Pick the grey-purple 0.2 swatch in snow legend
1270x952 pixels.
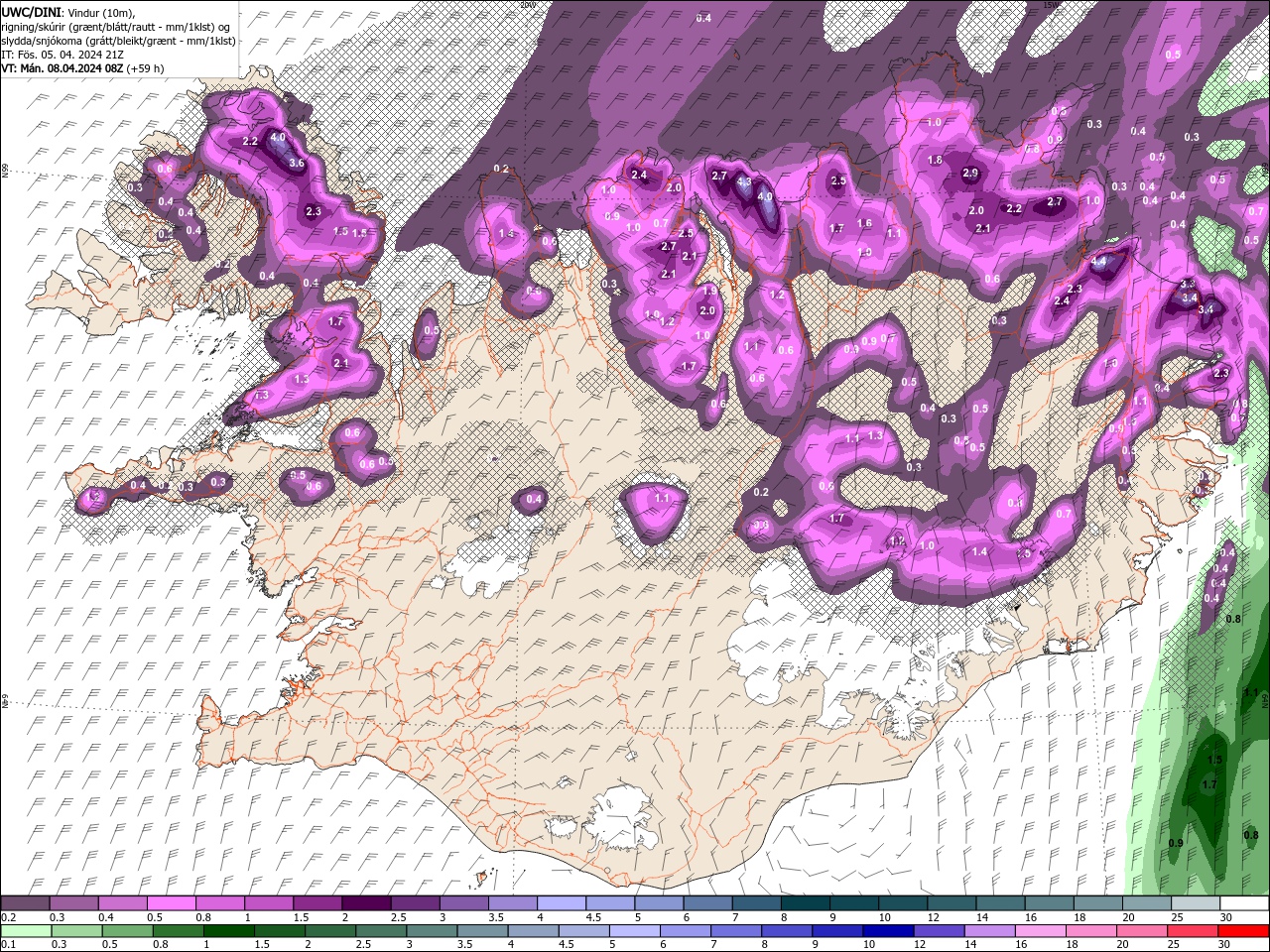click(25, 903)
